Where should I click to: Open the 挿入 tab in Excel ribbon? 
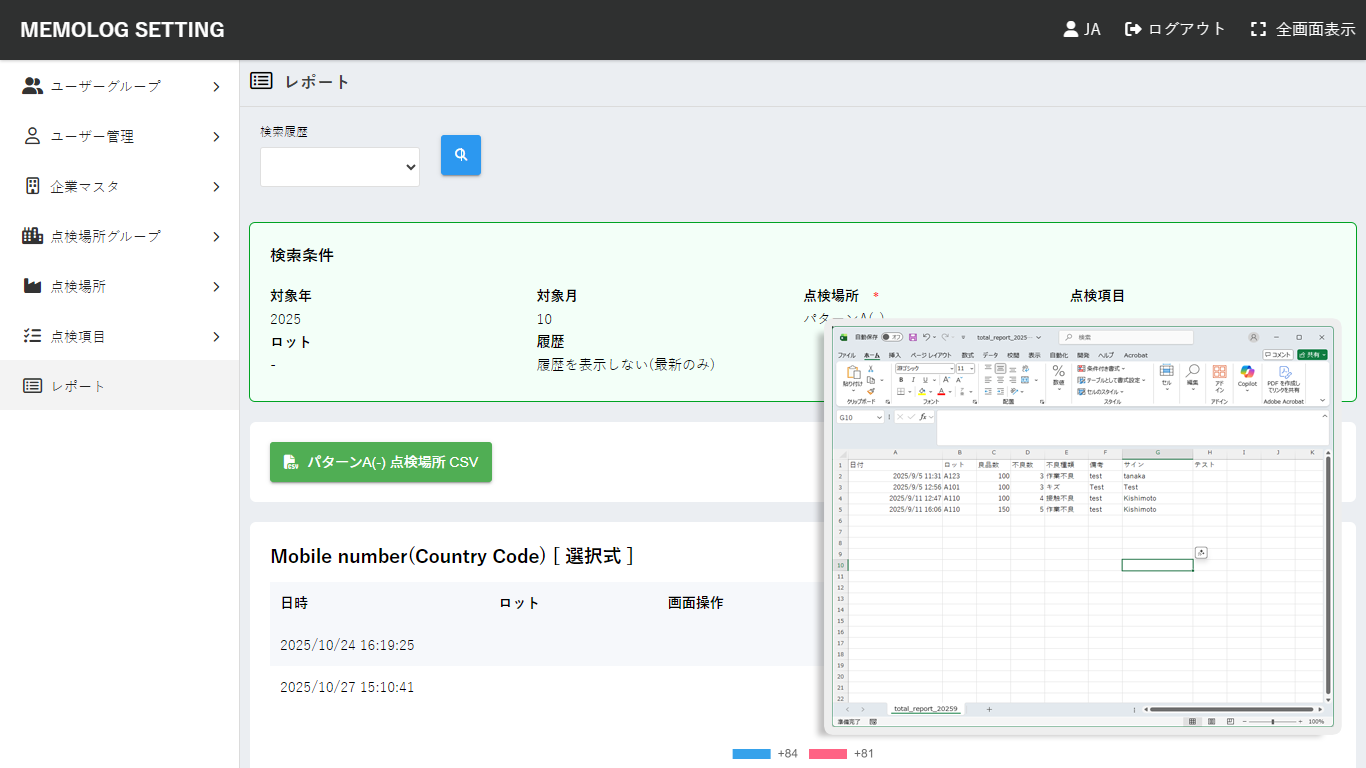pos(895,355)
